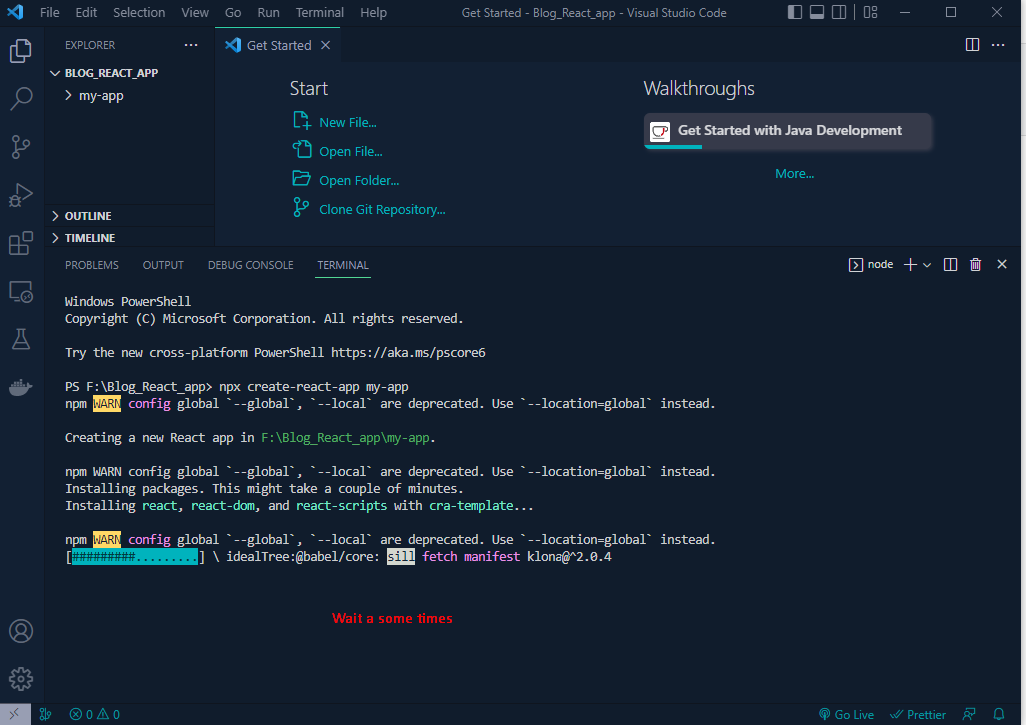Click the EXPLORER panel title

90,45
